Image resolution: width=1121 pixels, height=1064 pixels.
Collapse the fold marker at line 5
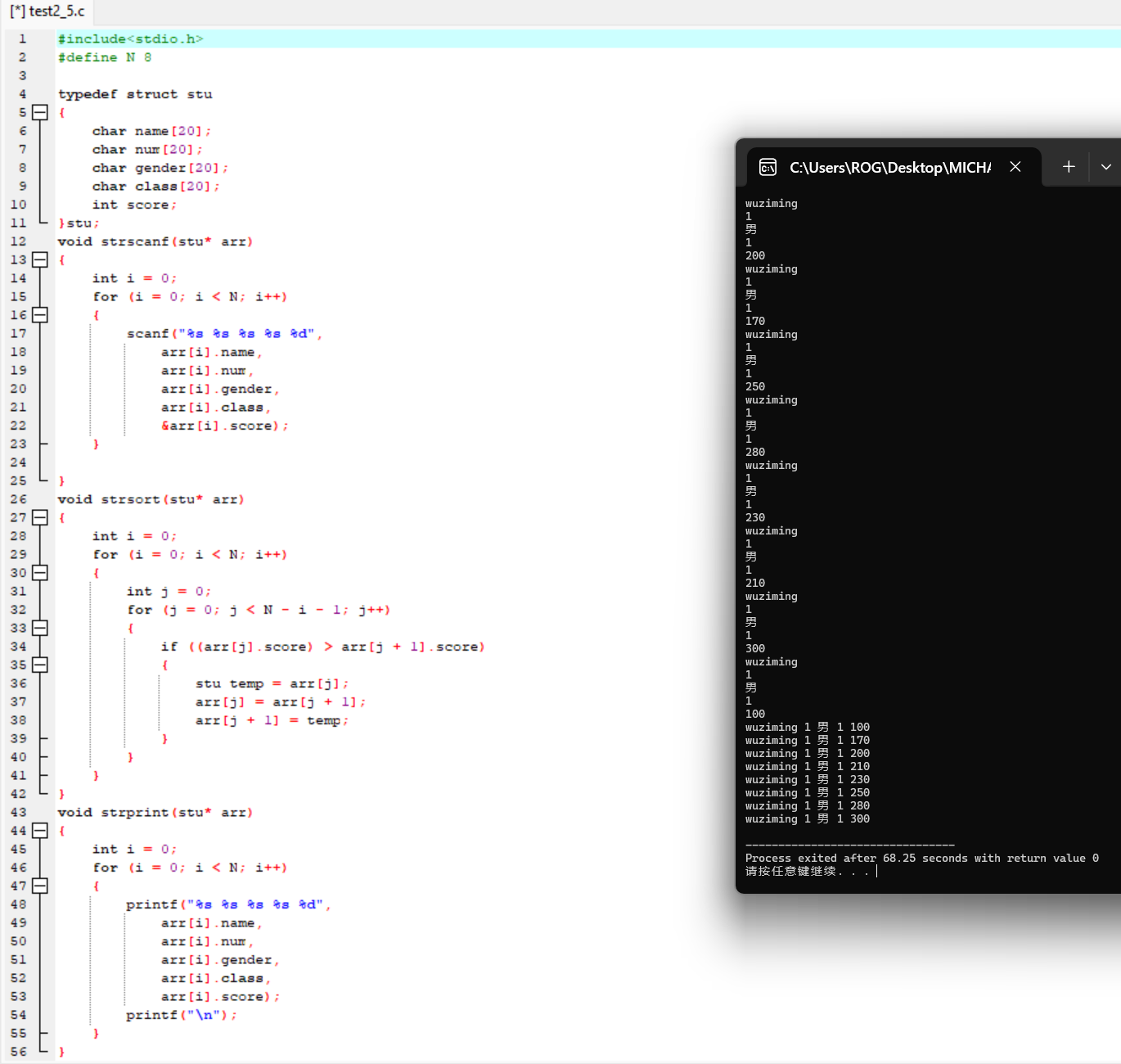[39, 112]
